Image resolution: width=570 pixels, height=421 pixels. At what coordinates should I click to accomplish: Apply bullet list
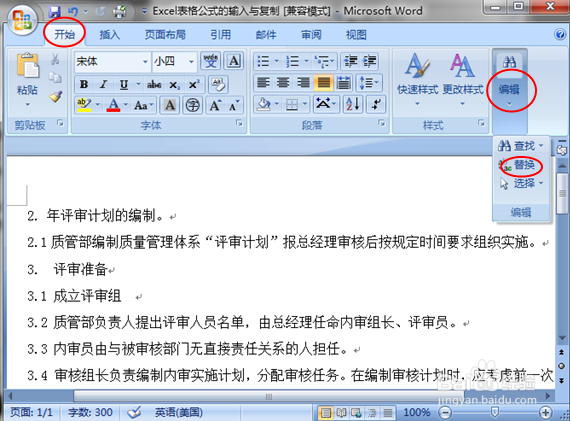tap(263, 61)
